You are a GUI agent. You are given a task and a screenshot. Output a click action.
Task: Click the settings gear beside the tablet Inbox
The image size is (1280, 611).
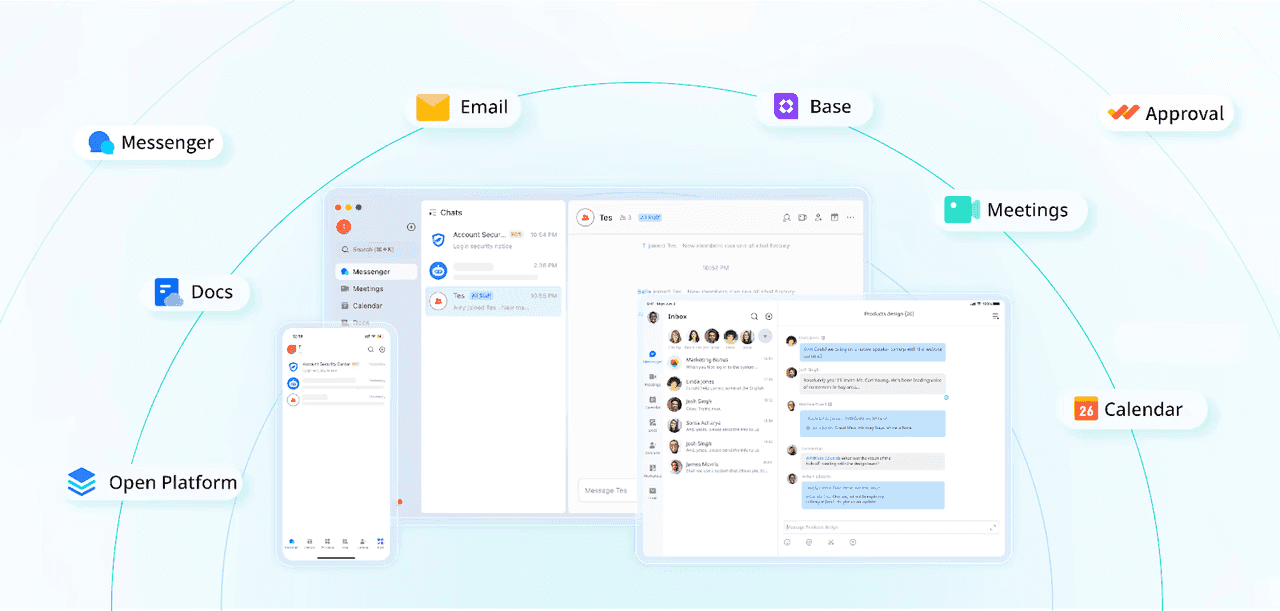[x=767, y=315]
